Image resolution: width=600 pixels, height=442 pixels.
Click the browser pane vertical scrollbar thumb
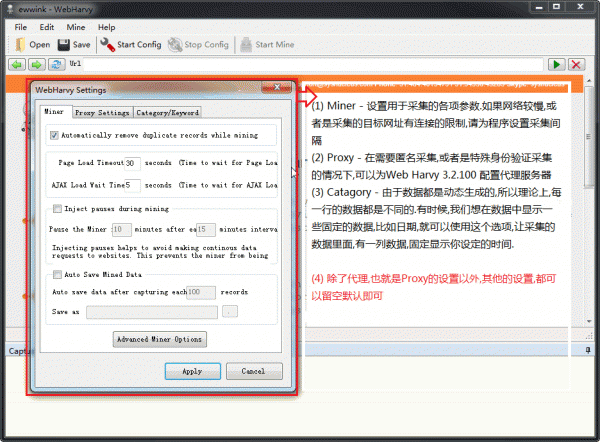pyautogui.click(x=589, y=137)
